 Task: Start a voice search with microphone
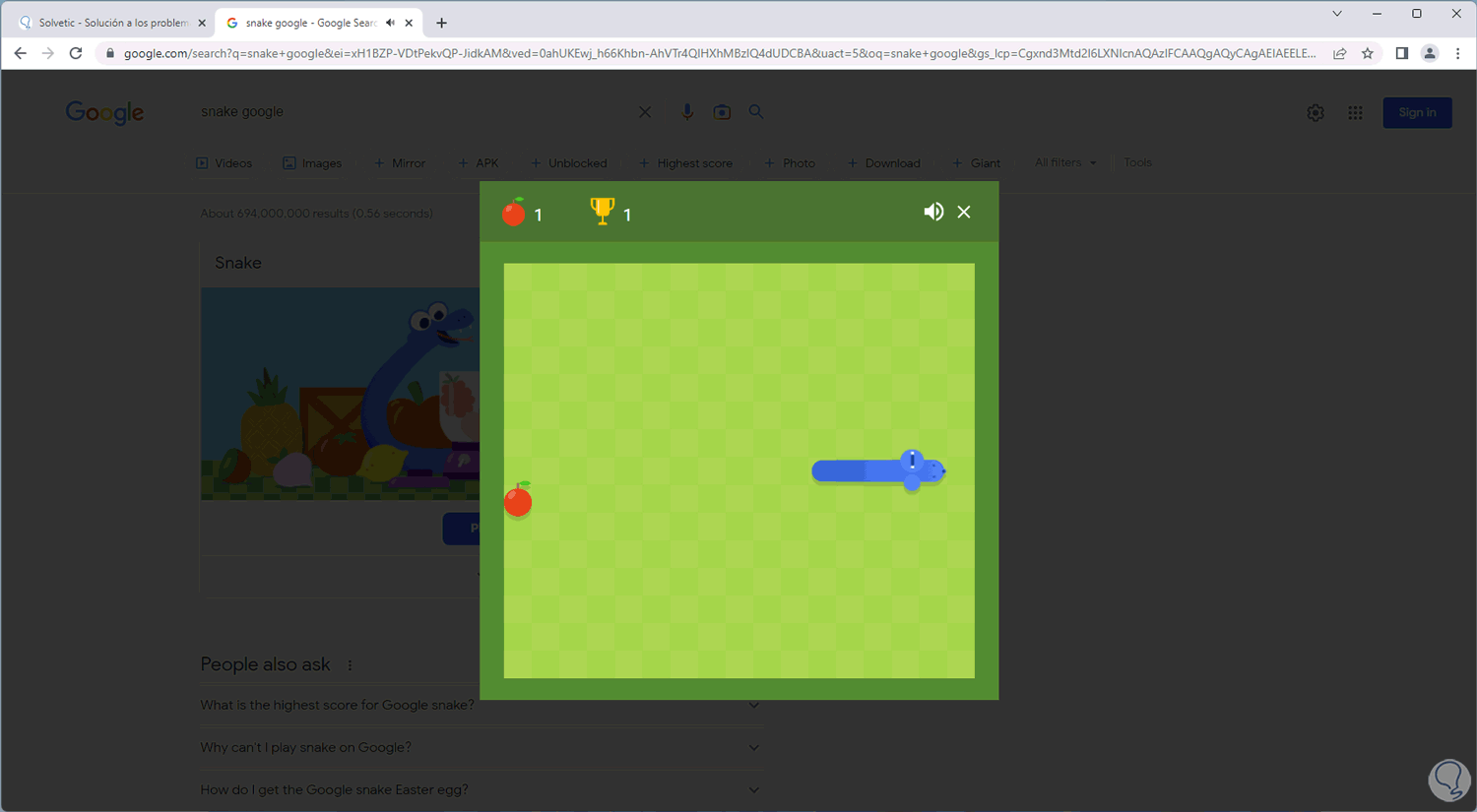687,112
